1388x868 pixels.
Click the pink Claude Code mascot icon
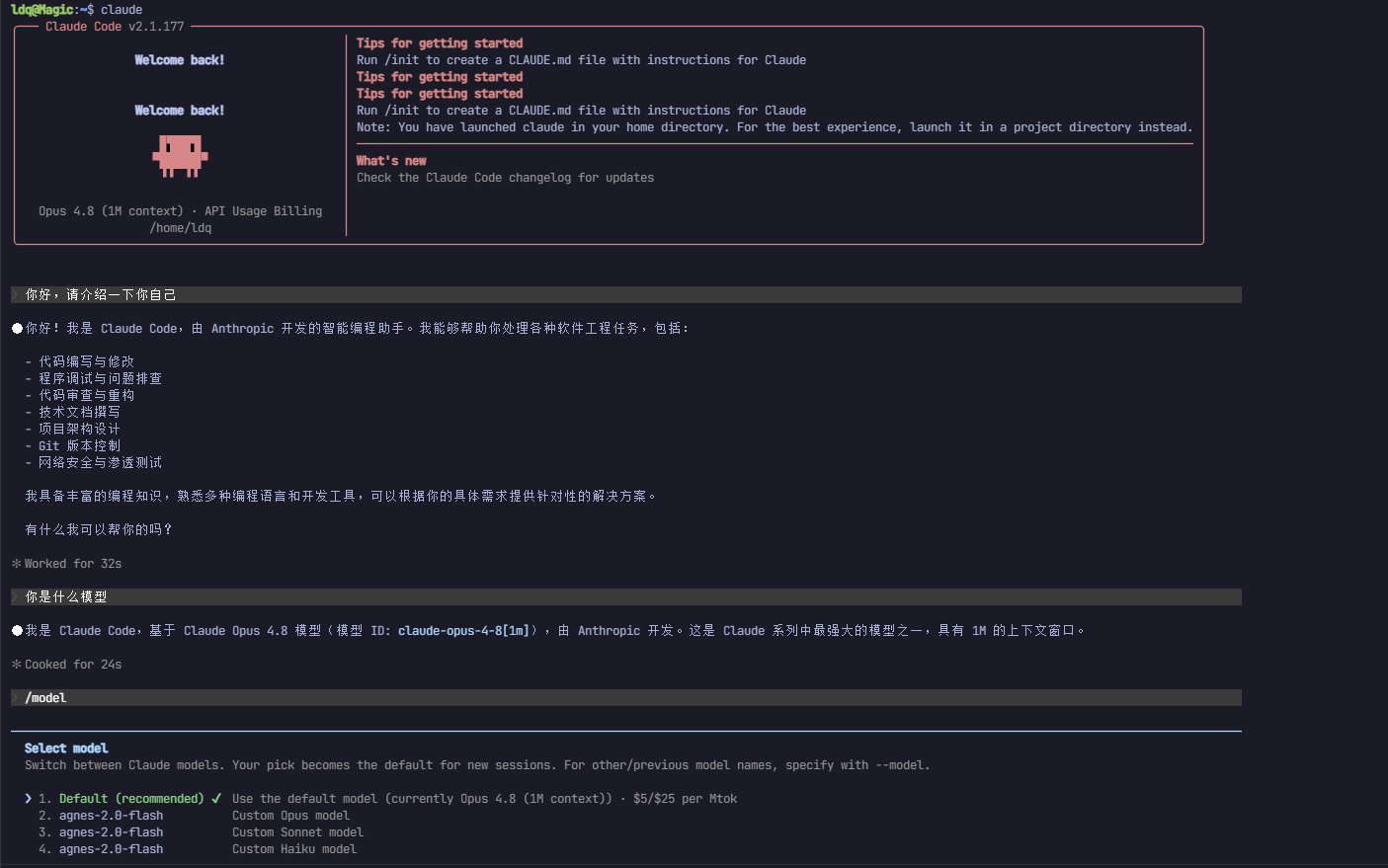point(180,156)
